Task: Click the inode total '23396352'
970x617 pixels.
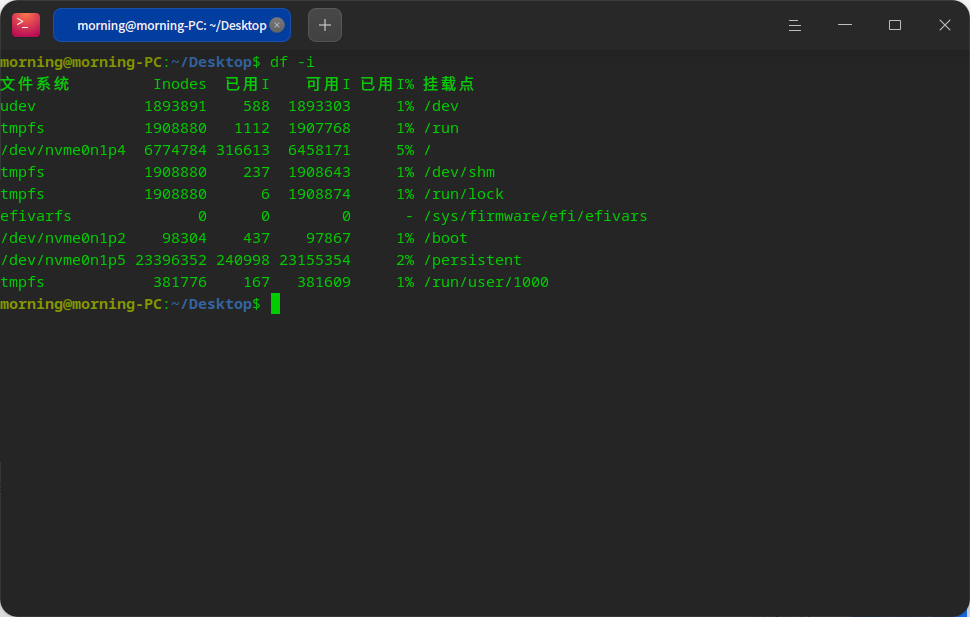Action: tap(171, 261)
